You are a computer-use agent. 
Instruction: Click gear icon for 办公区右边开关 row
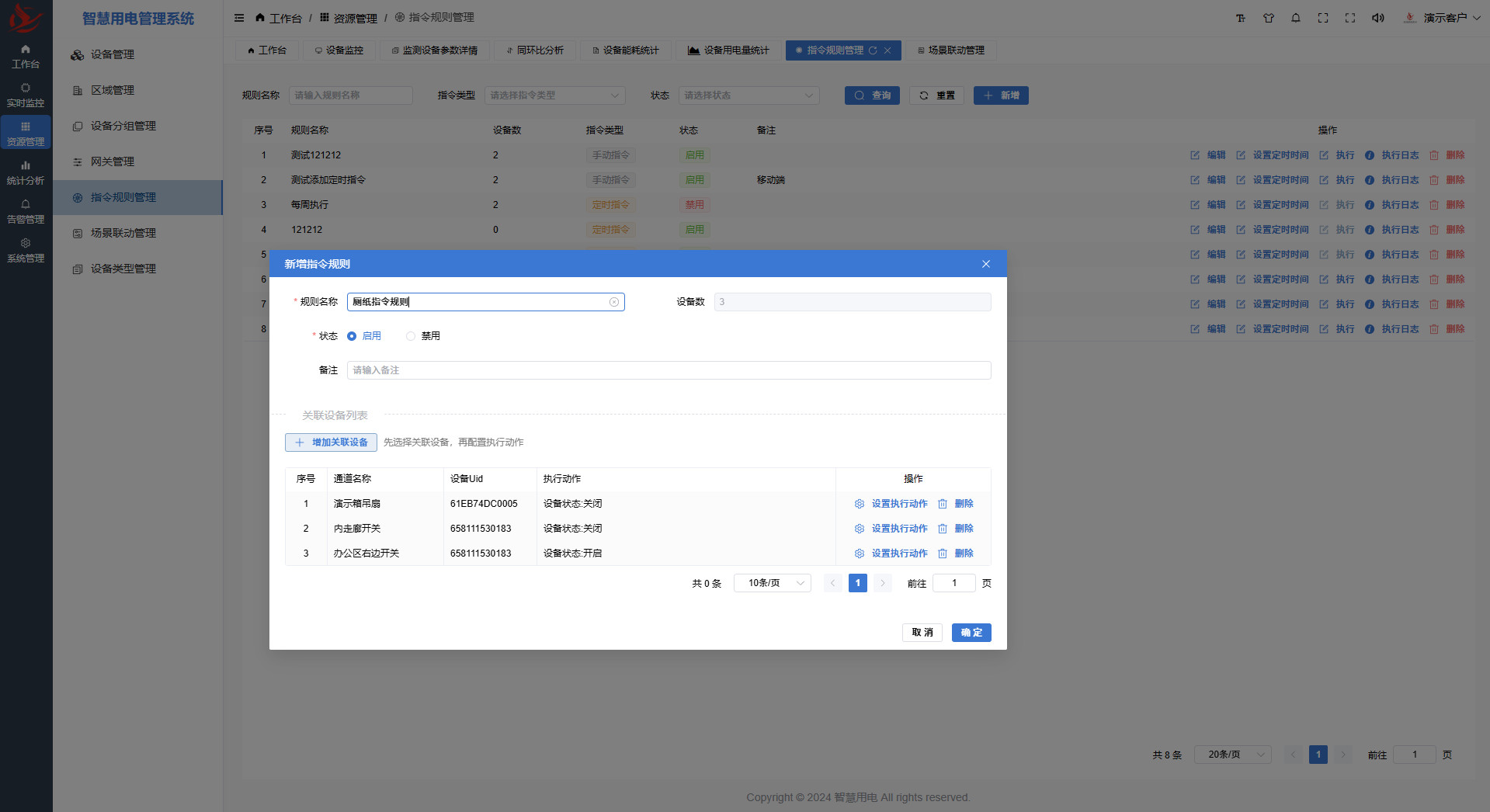pos(860,553)
